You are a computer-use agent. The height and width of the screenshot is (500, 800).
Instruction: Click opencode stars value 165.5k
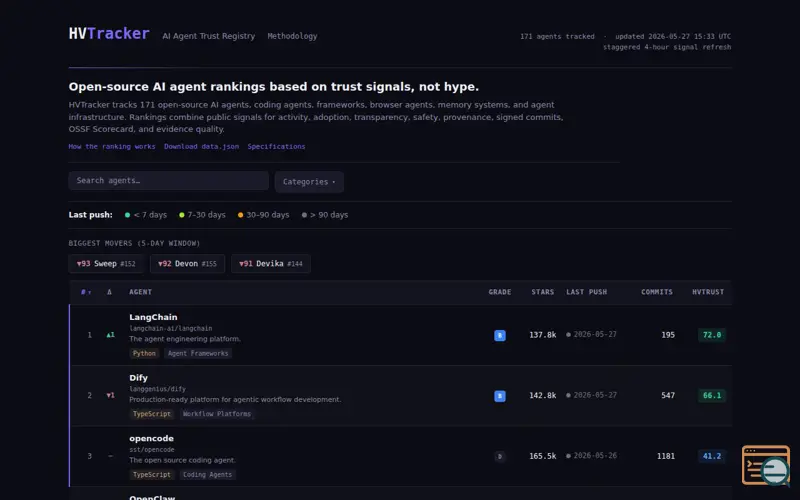point(542,457)
